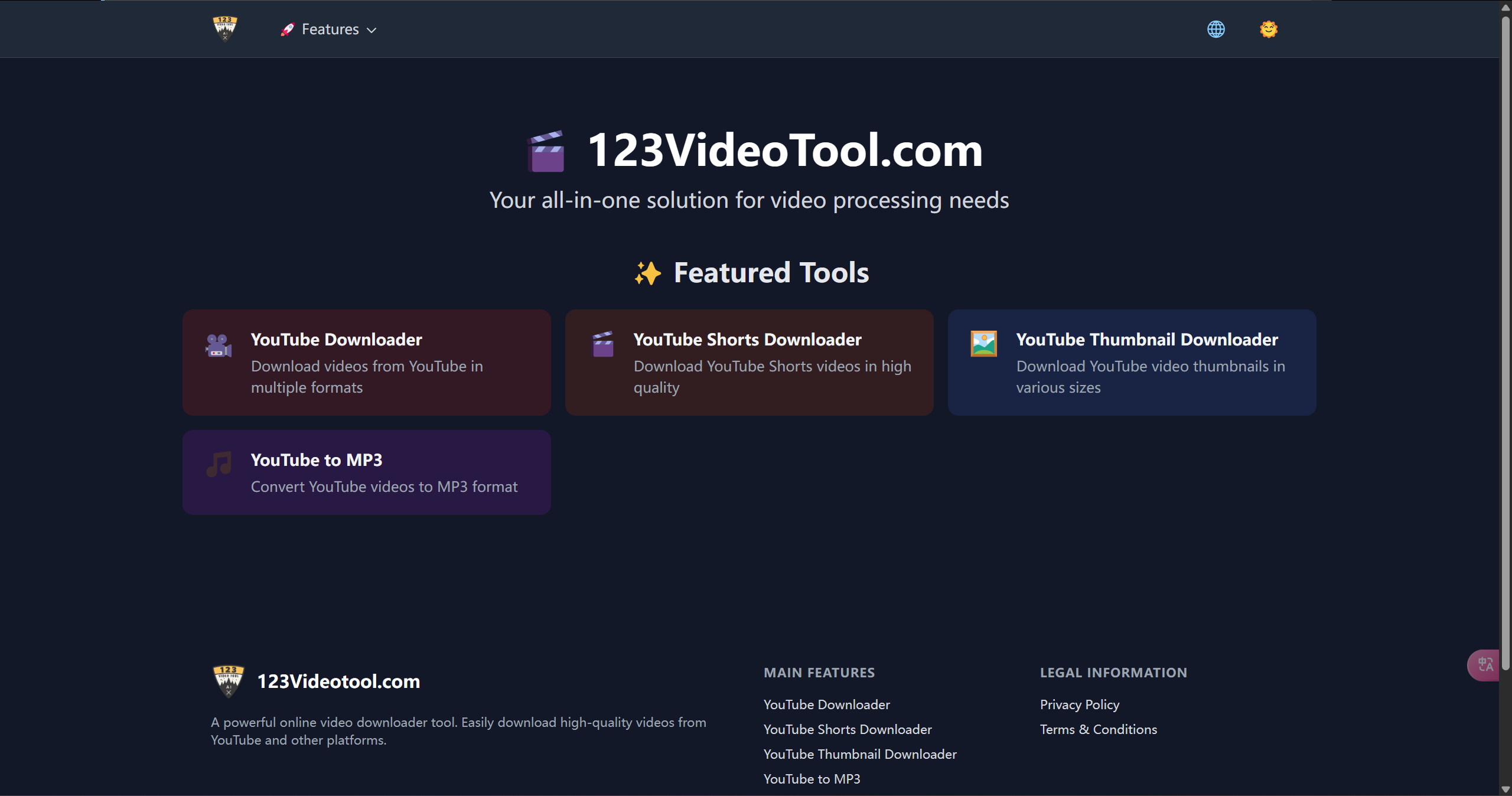Toggle dark mode with the sun icon
The width and height of the screenshot is (1512, 796).
[1269, 29]
